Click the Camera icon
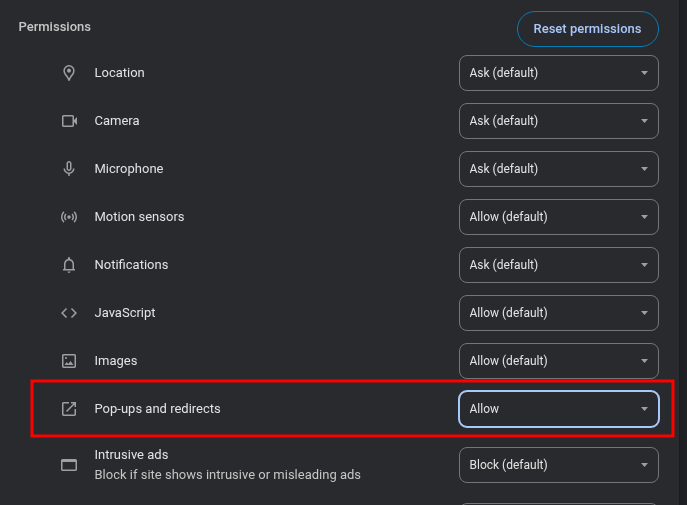Screen dimensions: 687x505 tap(69, 121)
